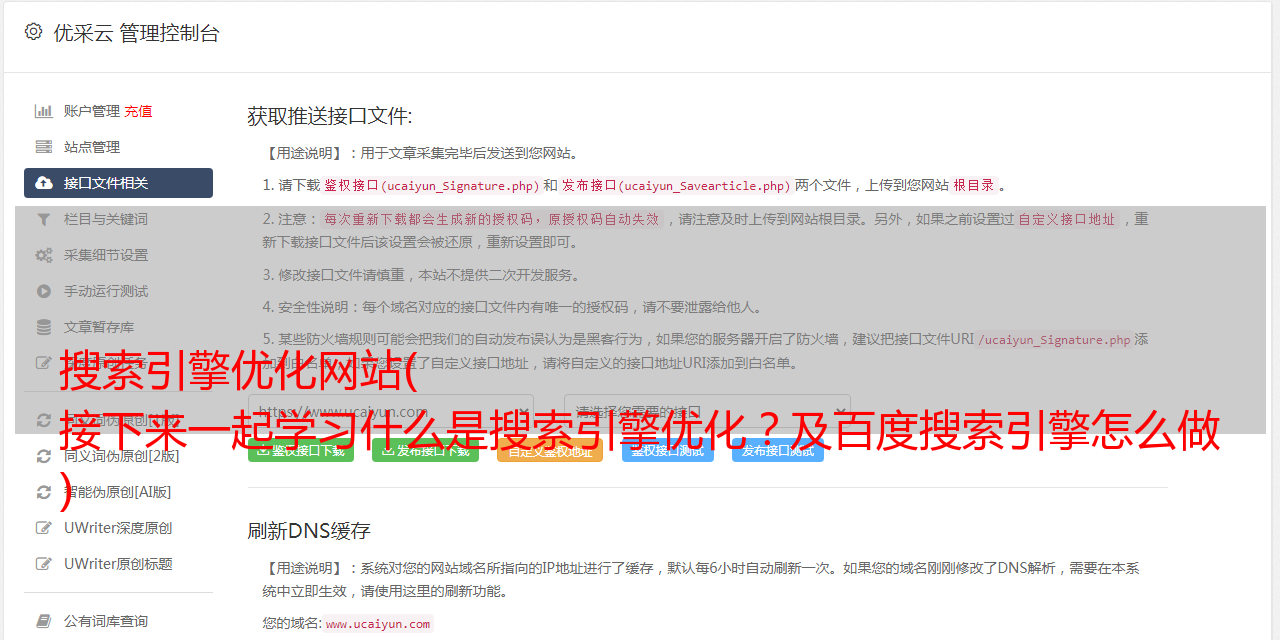Image resolution: width=1280 pixels, height=640 pixels.
Task: Click the /ucaiyun_Signature.php URI code text
Action: click(1054, 340)
